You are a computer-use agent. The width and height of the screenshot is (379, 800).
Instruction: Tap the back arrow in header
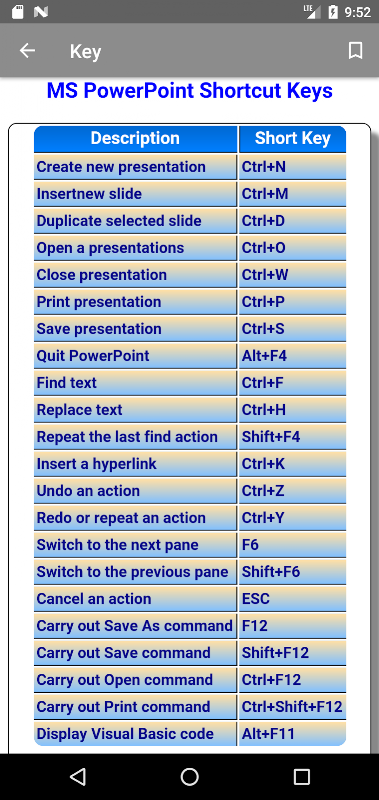[x=27, y=51]
